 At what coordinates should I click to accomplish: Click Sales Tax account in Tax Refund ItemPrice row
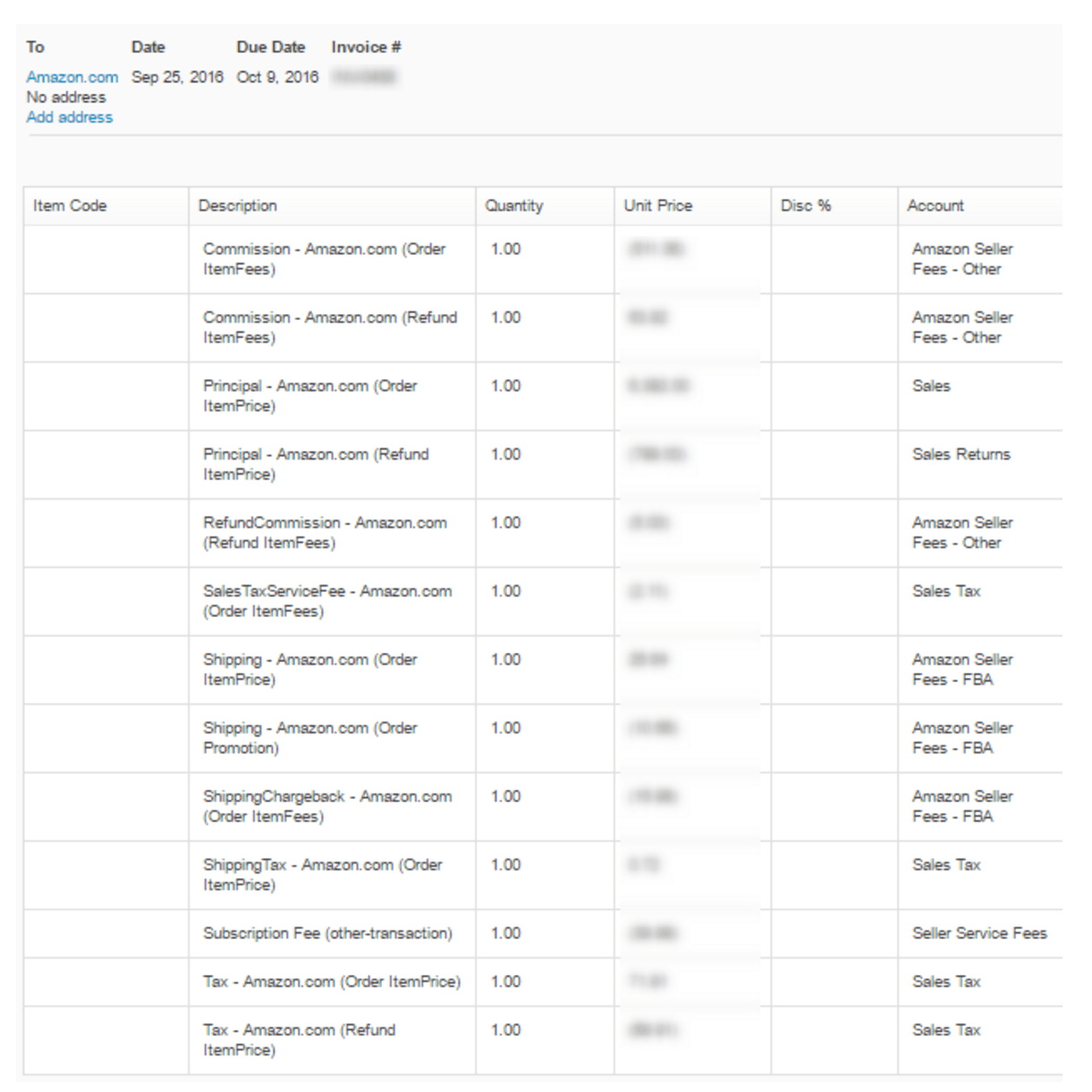pyautogui.click(x=980, y=1040)
